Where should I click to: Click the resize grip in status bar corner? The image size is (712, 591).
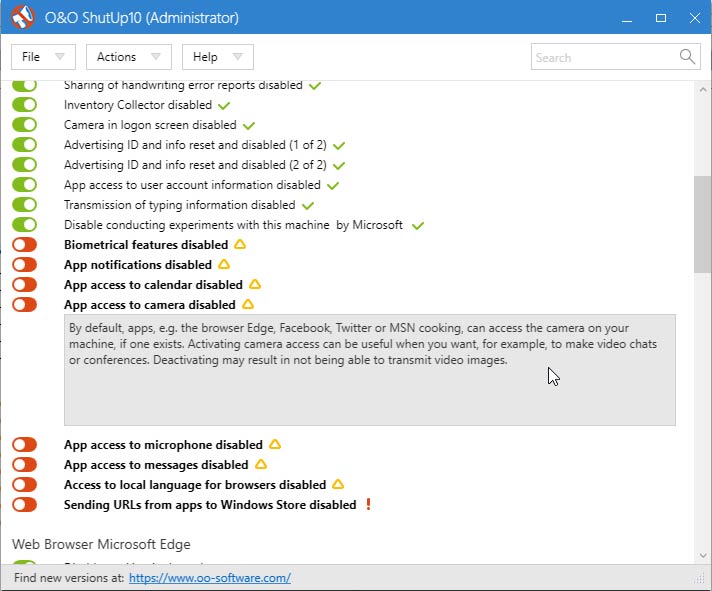(x=699, y=577)
